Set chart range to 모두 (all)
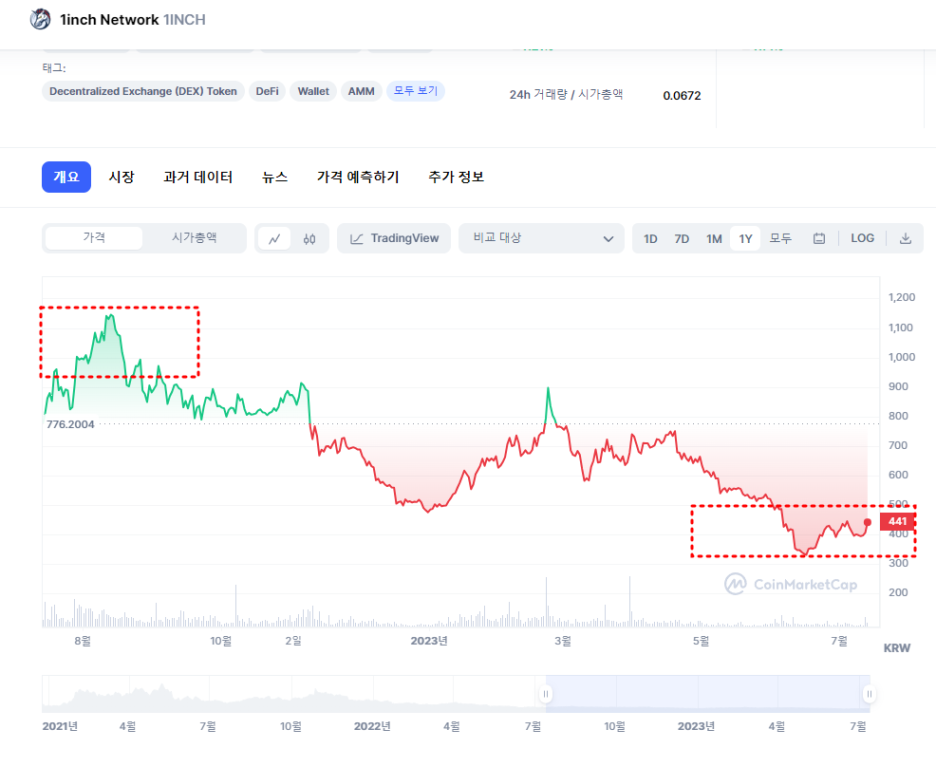This screenshot has width=936, height=767. 780,239
